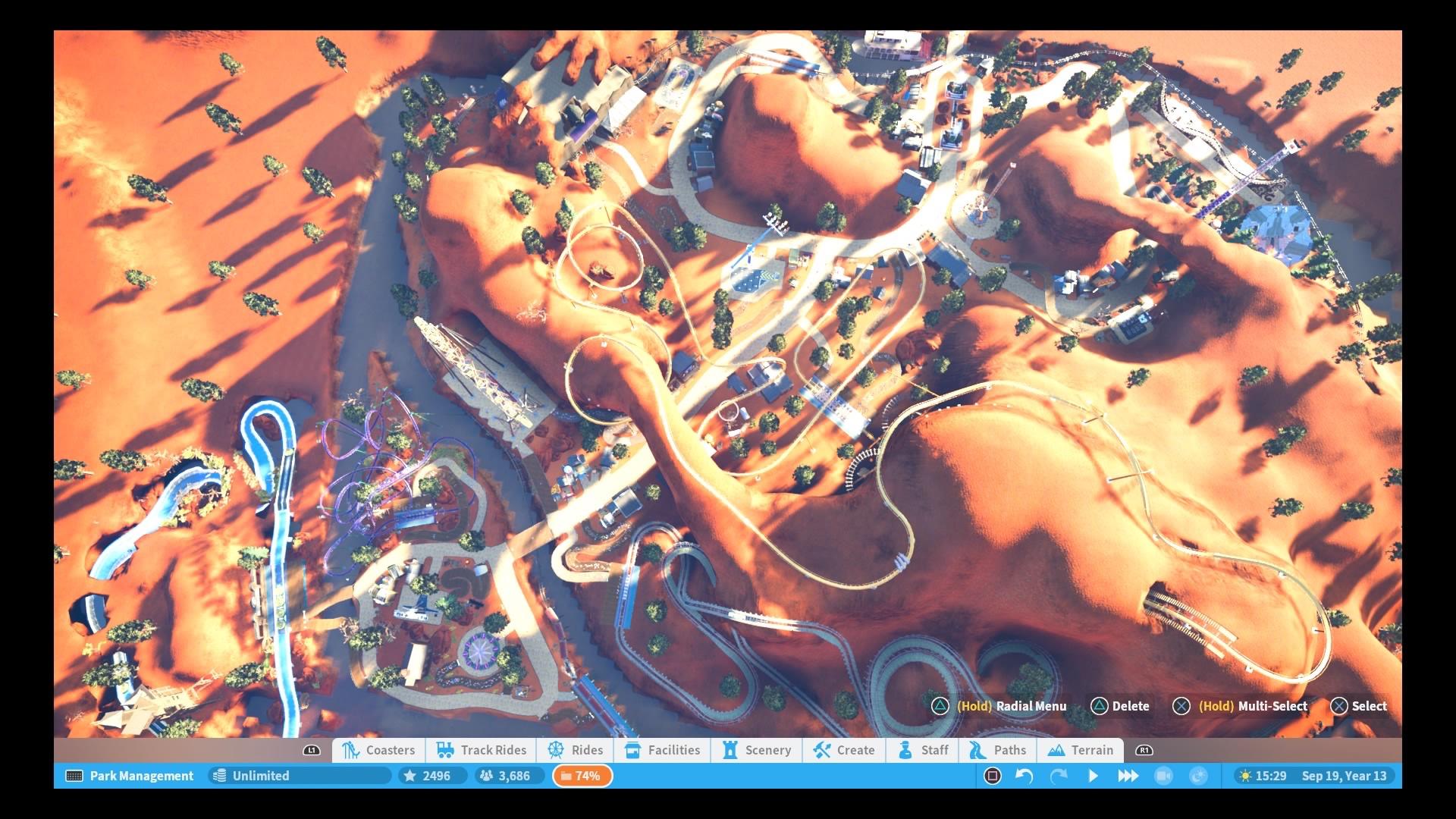The width and height of the screenshot is (1456, 819).
Task: Click the greyed-out camera icon
Action: coord(1163,776)
